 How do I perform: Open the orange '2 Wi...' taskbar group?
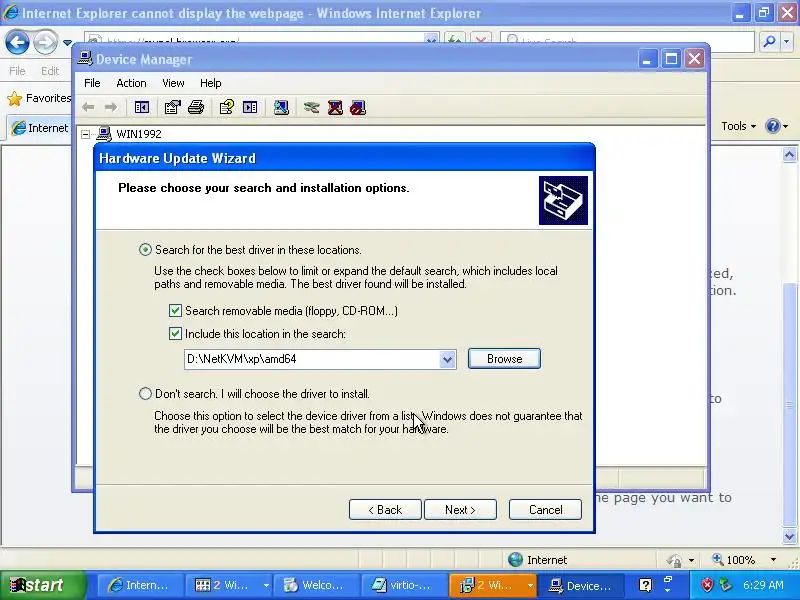pyautogui.click(x=492, y=585)
